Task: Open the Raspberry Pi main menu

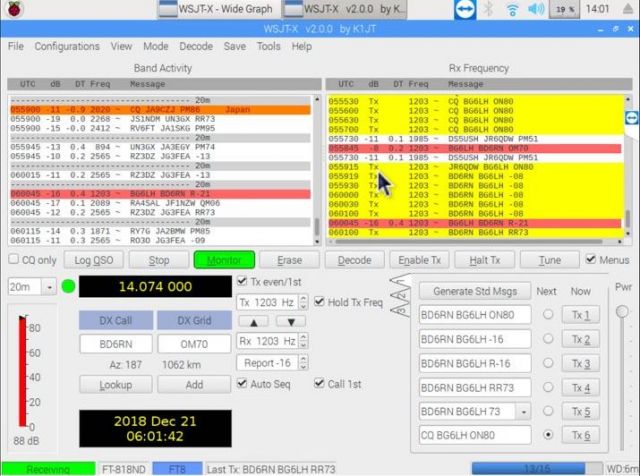Action: click(x=15, y=9)
